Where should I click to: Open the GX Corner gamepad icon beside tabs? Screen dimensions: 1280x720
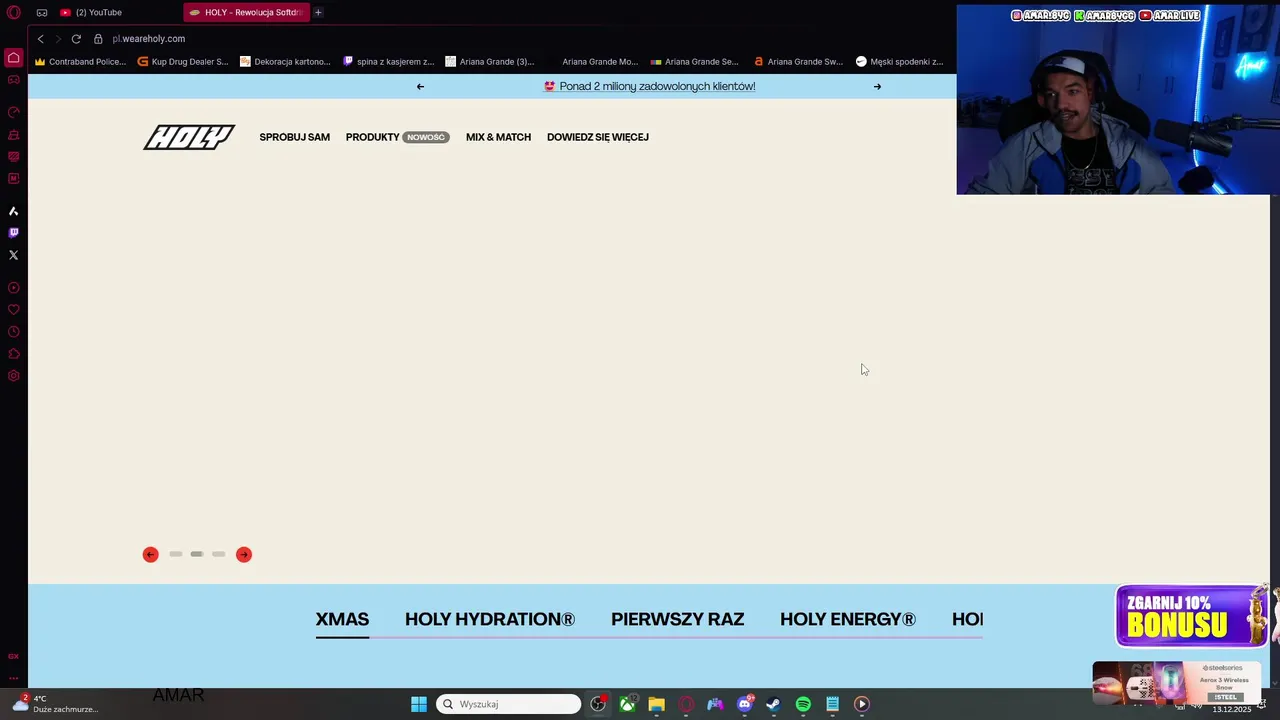coord(42,12)
